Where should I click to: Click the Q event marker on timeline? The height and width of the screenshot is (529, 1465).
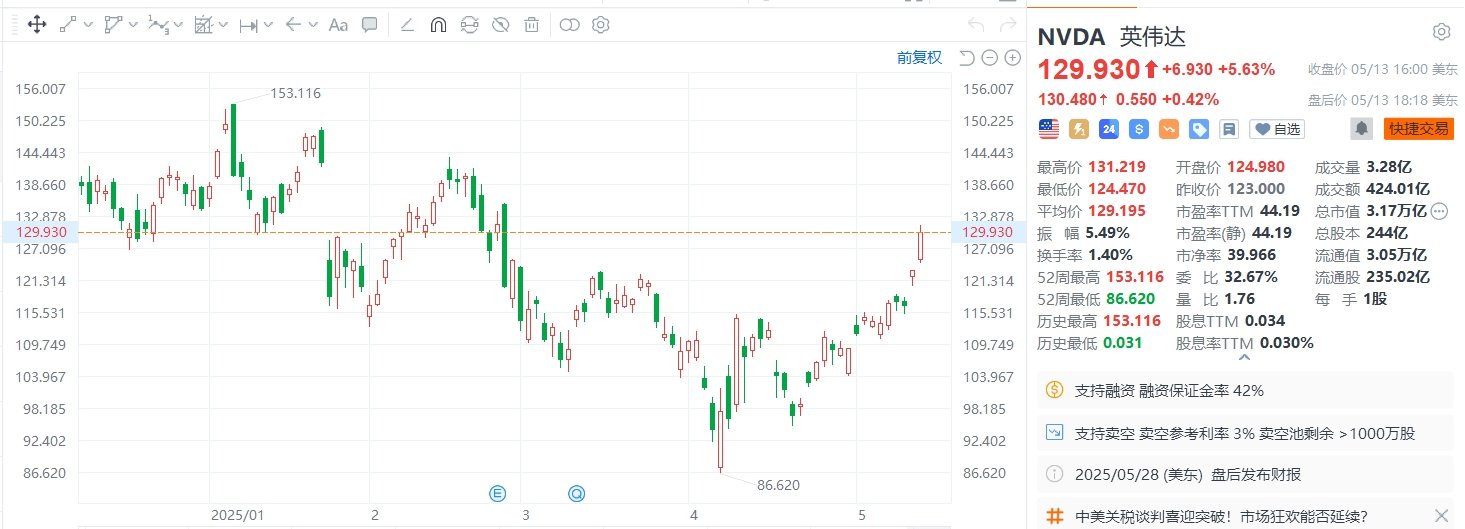[x=576, y=492]
